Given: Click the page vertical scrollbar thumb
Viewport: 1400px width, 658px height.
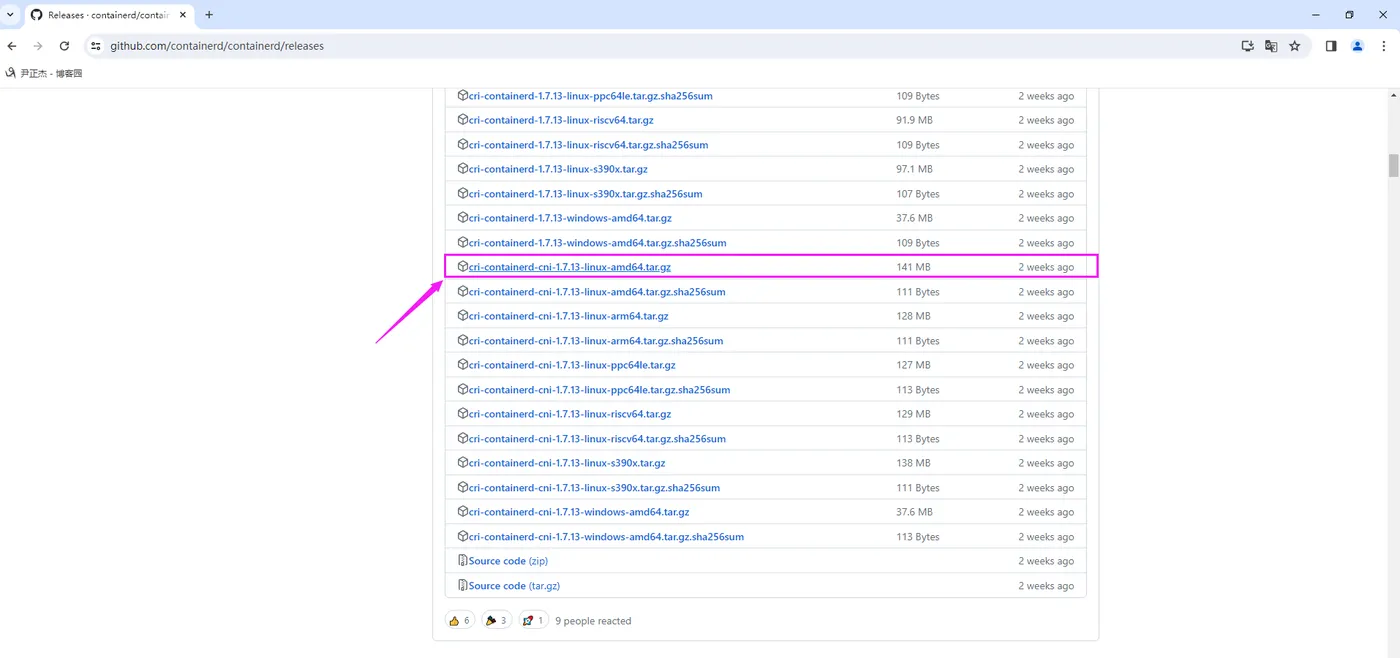Looking at the screenshot, I should [1393, 165].
